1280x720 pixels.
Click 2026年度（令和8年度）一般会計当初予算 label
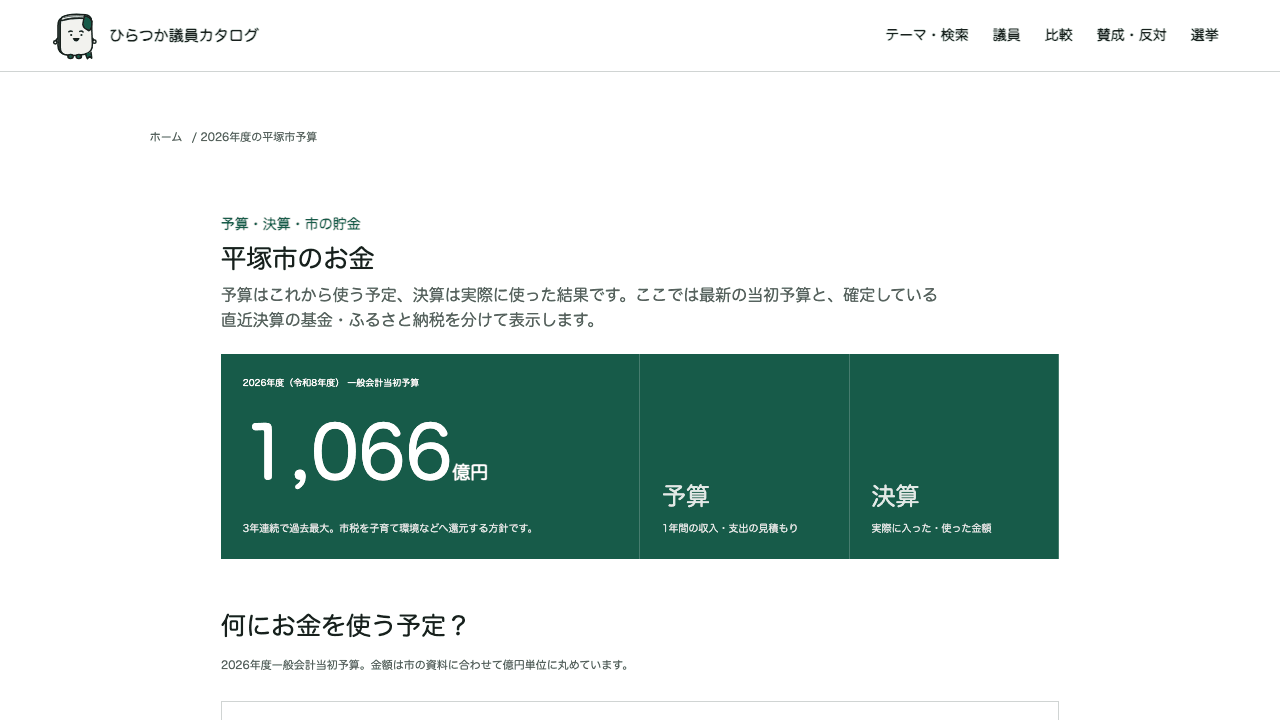tap(331, 383)
